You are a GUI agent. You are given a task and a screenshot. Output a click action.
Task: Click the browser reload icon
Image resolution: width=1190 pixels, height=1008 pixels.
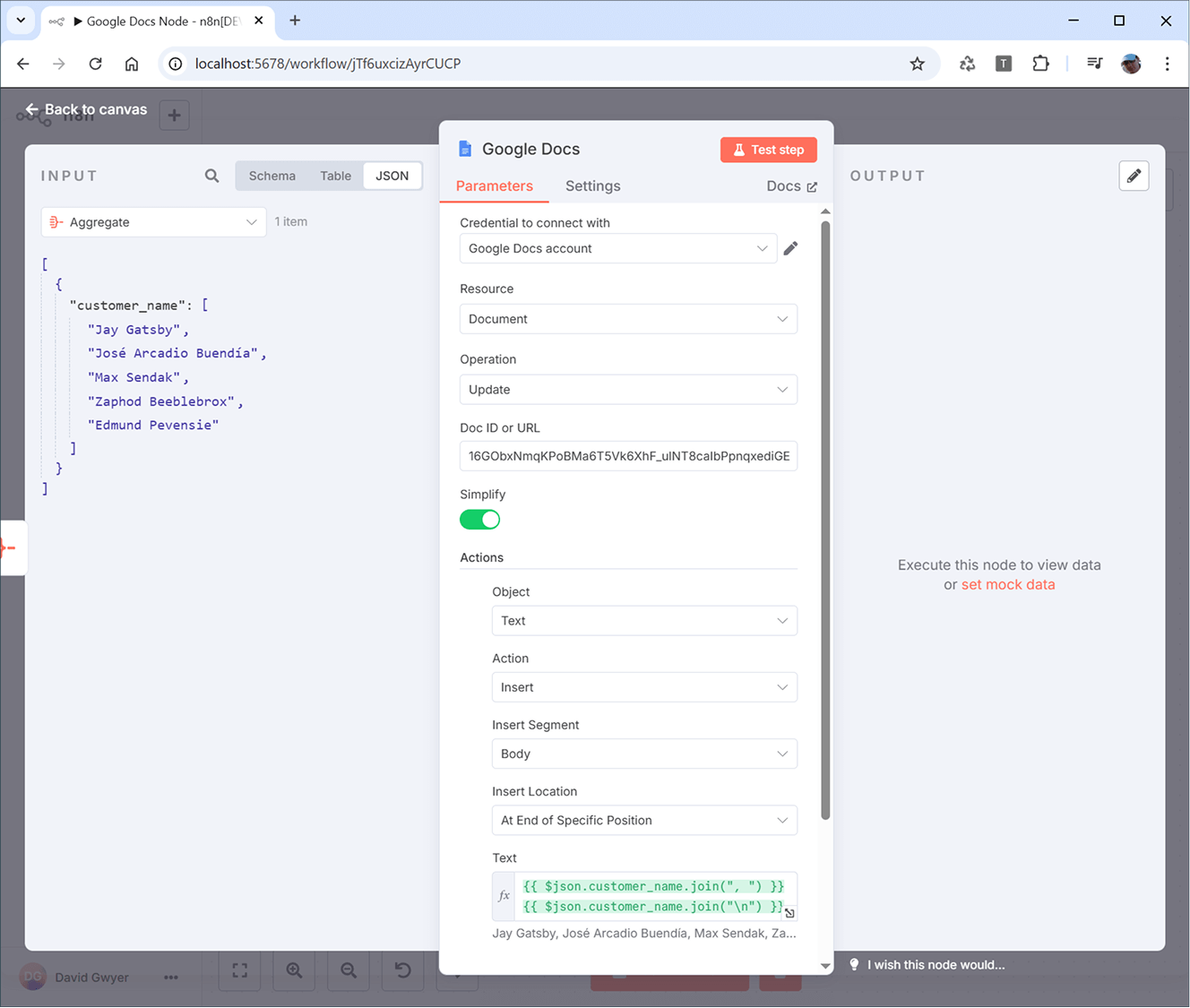(x=95, y=64)
